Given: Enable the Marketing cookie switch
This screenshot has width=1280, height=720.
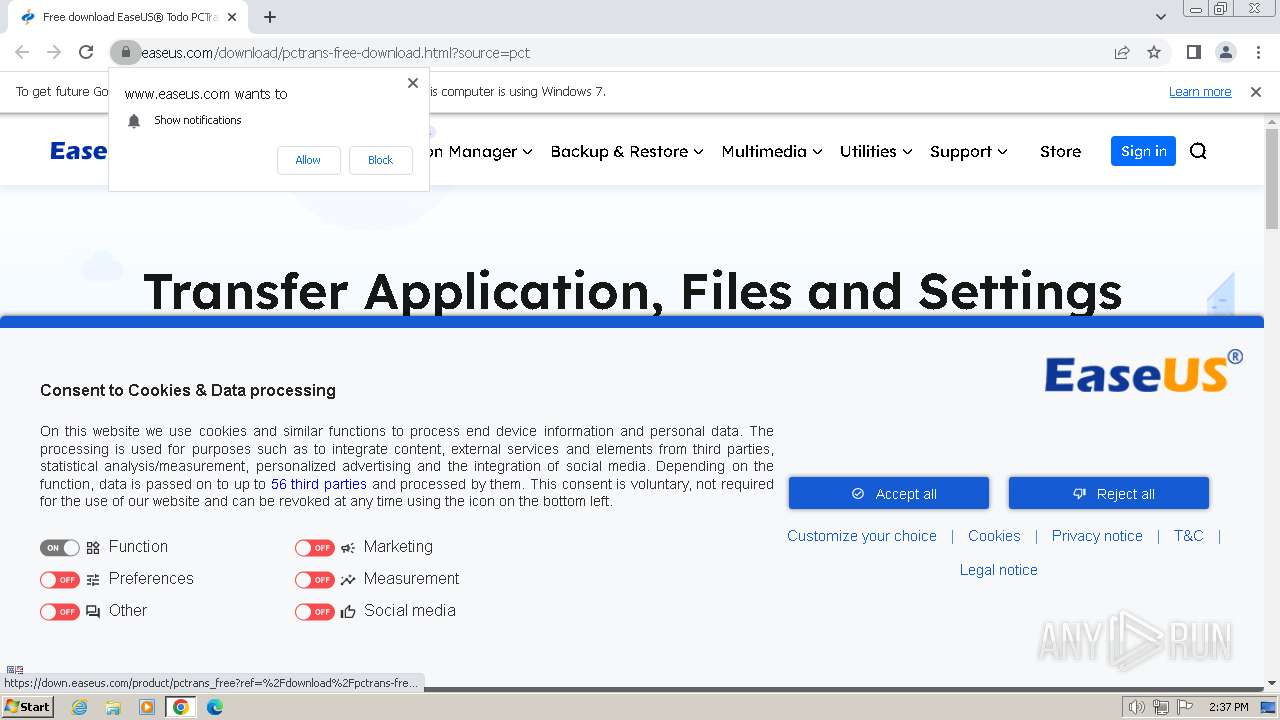Looking at the screenshot, I should pyautogui.click(x=315, y=548).
